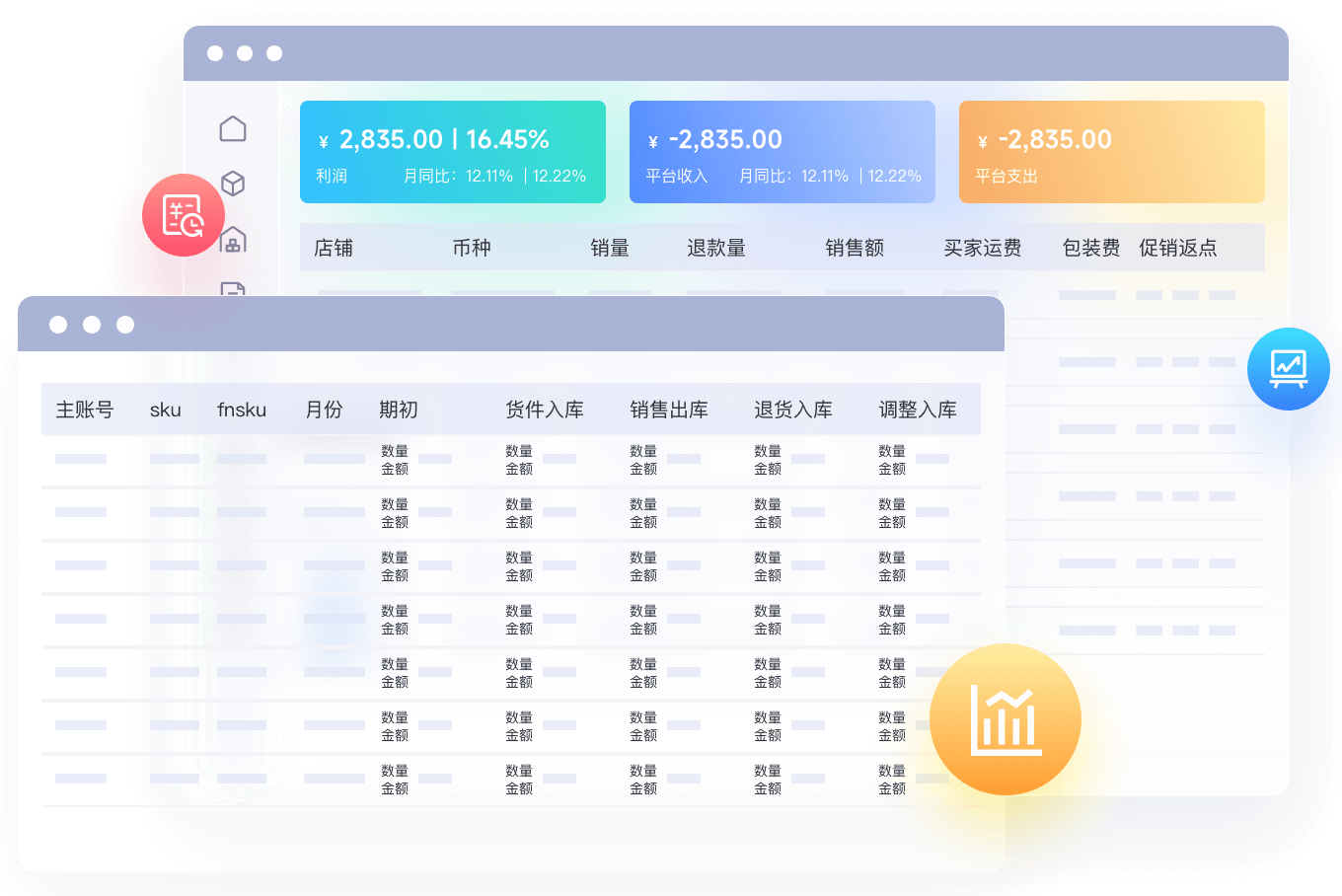This screenshot has height=896, width=1342.
Task: Click the 币种 column header
Action: click(472, 248)
